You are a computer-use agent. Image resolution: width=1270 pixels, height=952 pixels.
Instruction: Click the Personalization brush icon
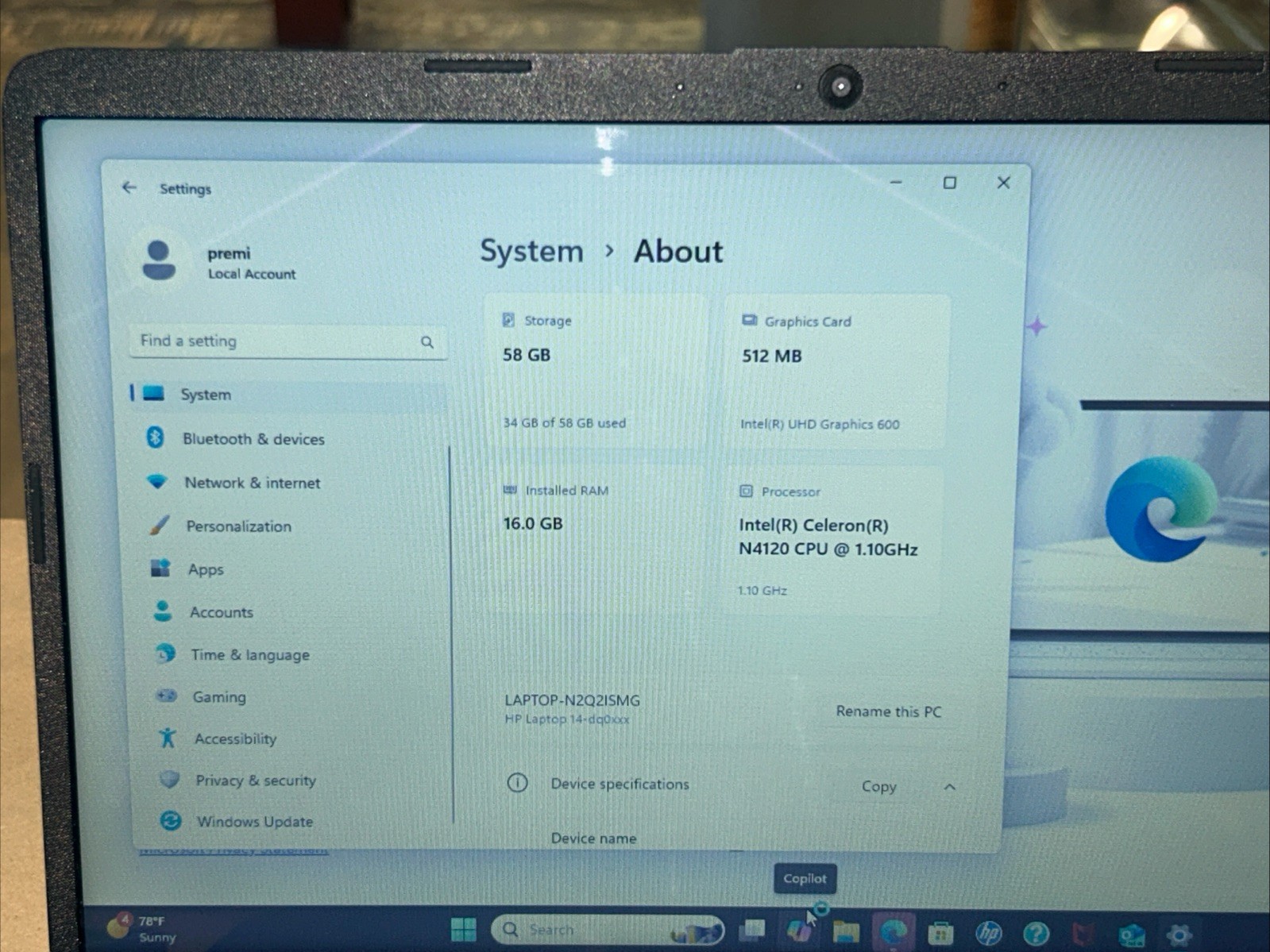click(x=159, y=525)
